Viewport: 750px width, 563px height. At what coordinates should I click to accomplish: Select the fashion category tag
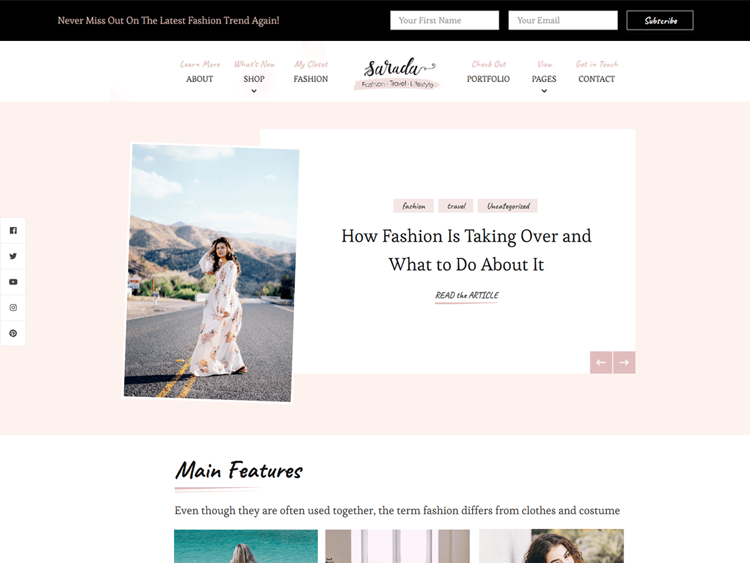point(413,206)
